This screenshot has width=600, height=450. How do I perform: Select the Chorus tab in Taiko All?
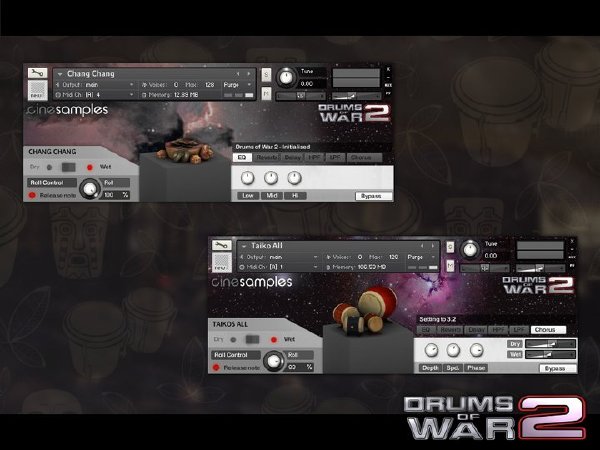(548, 329)
